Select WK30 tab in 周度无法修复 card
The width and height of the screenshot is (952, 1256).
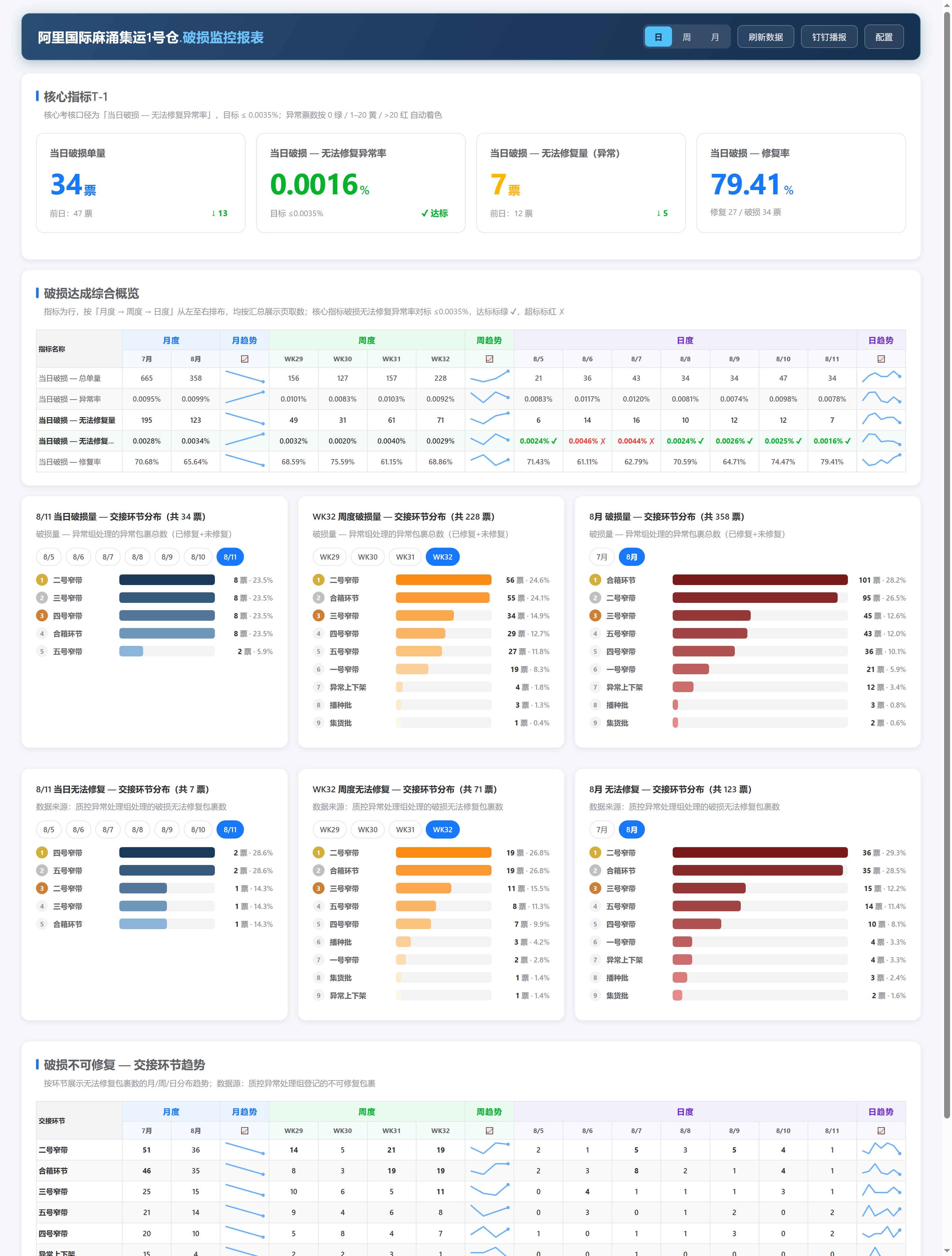368,829
